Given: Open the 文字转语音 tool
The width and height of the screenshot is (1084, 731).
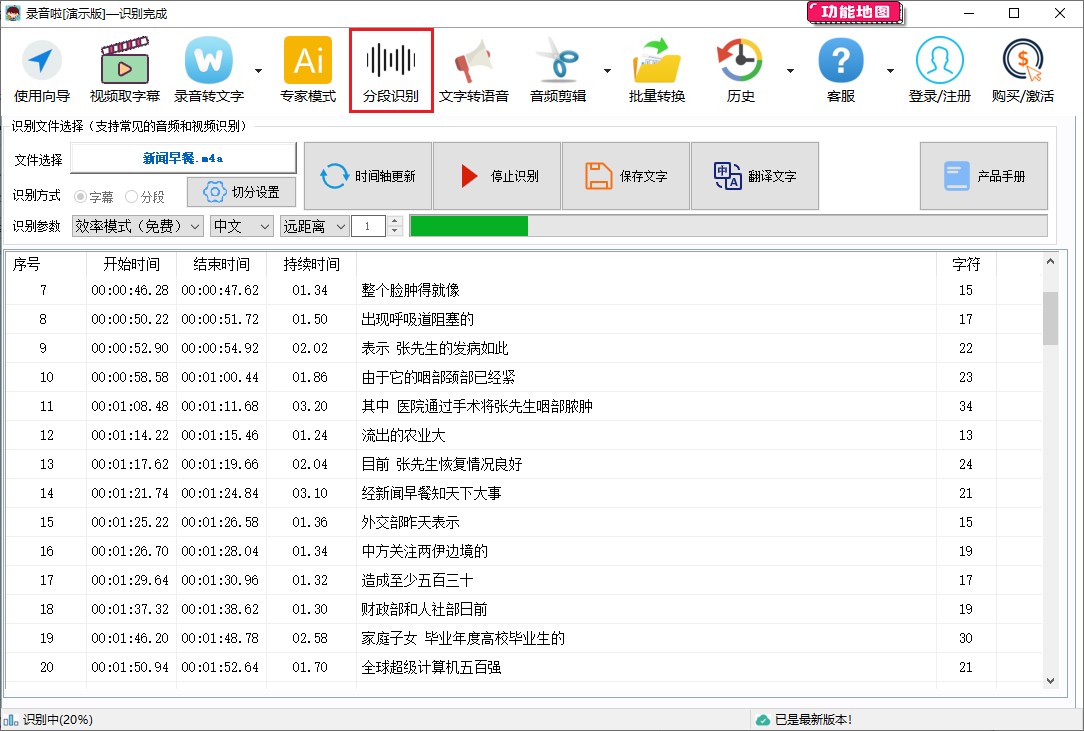Looking at the screenshot, I should [474, 68].
